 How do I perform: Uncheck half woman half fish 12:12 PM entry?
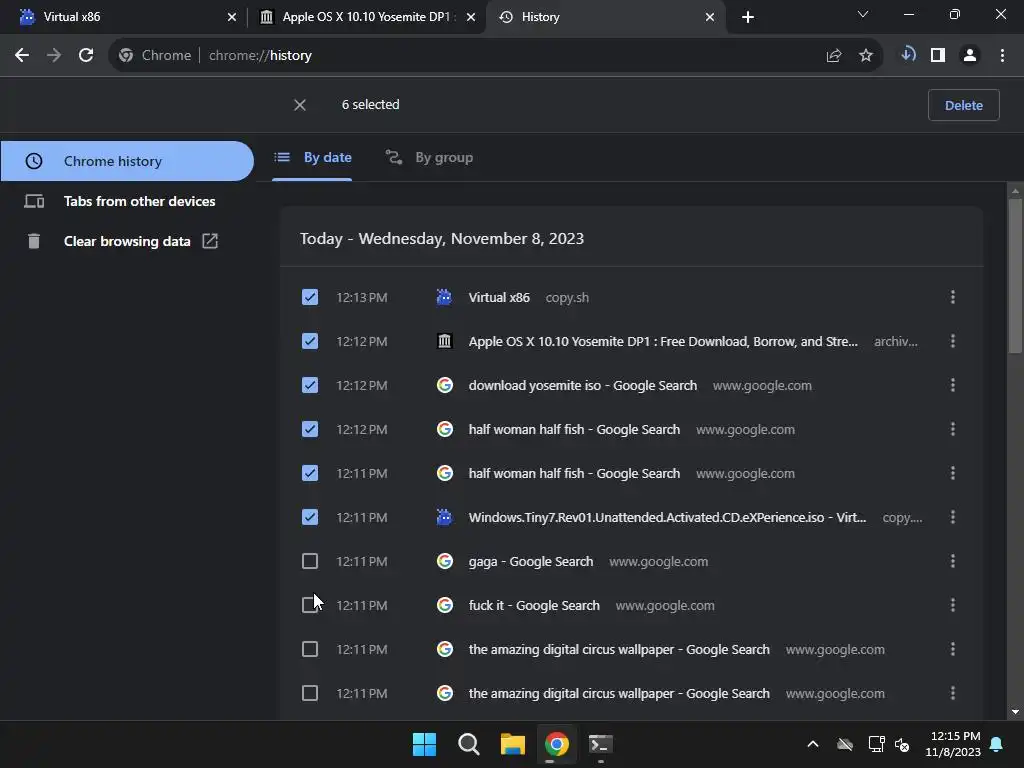[x=310, y=429]
